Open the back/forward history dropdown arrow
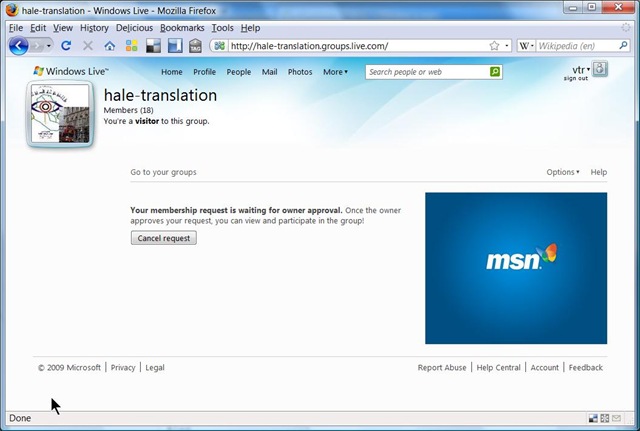Image resolution: width=640 pixels, height=431 pixels. (x=49, y=46)
